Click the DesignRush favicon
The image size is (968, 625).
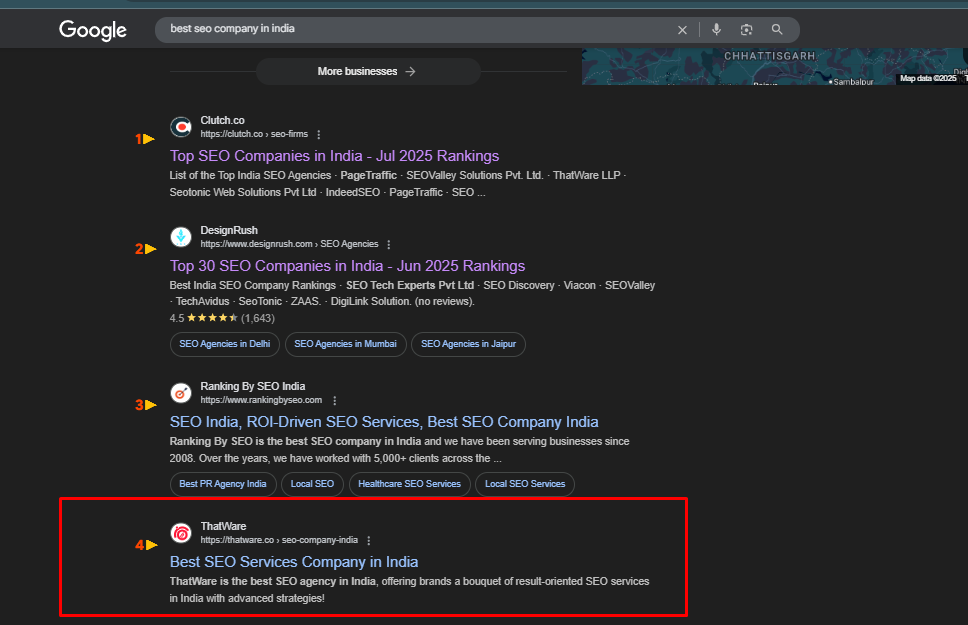(181, 237)
